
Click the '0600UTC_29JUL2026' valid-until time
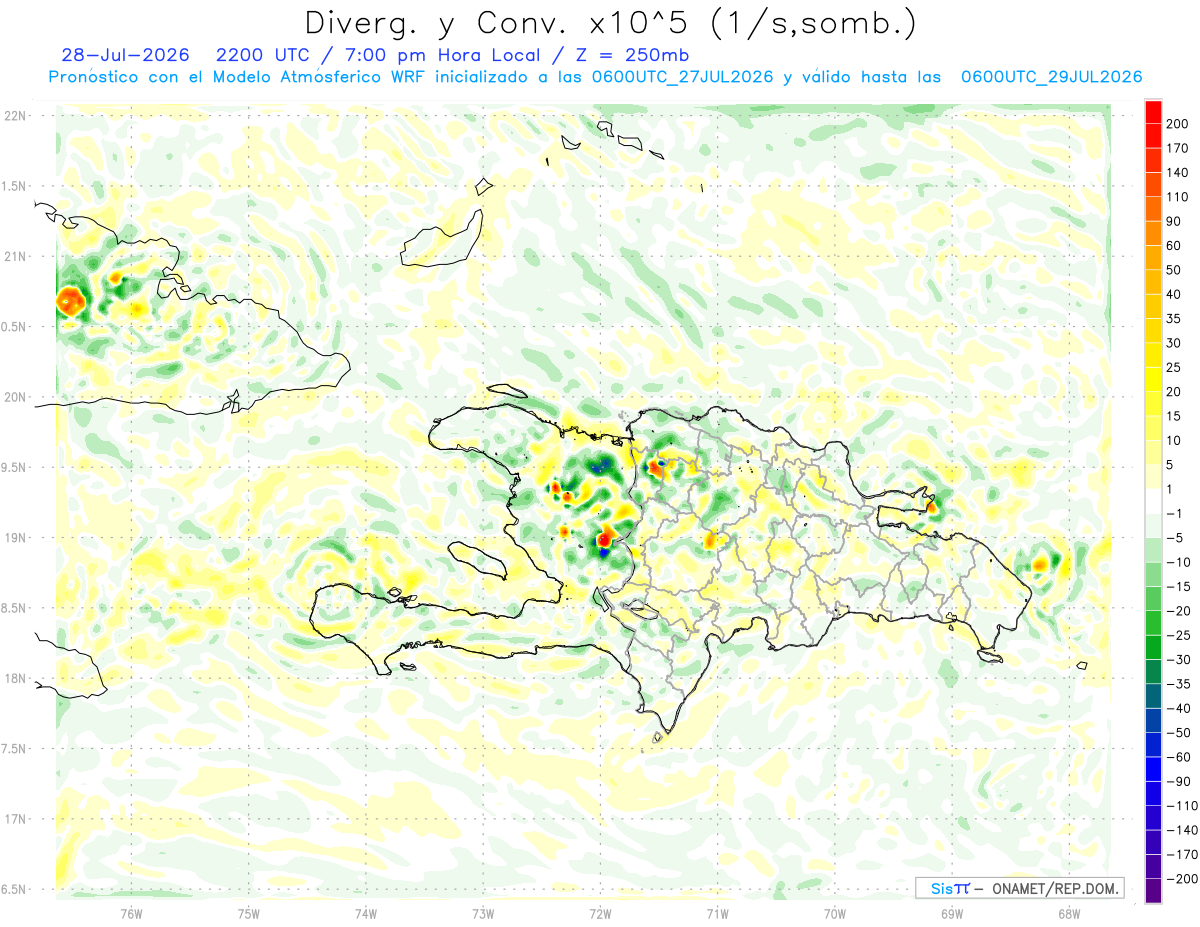point(1051,77)
